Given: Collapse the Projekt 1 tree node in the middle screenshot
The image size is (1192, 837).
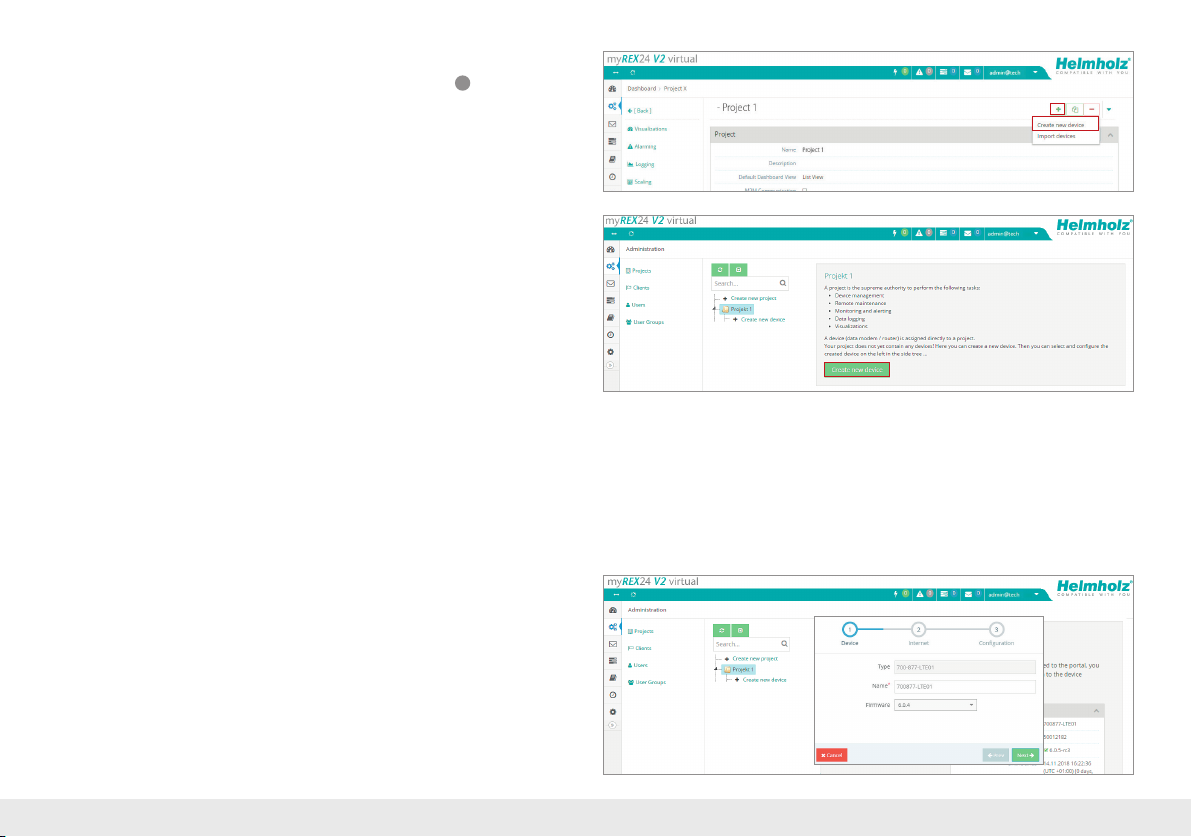Looking at the screenshot, I should pyautogui.click(x=715, y=309).
